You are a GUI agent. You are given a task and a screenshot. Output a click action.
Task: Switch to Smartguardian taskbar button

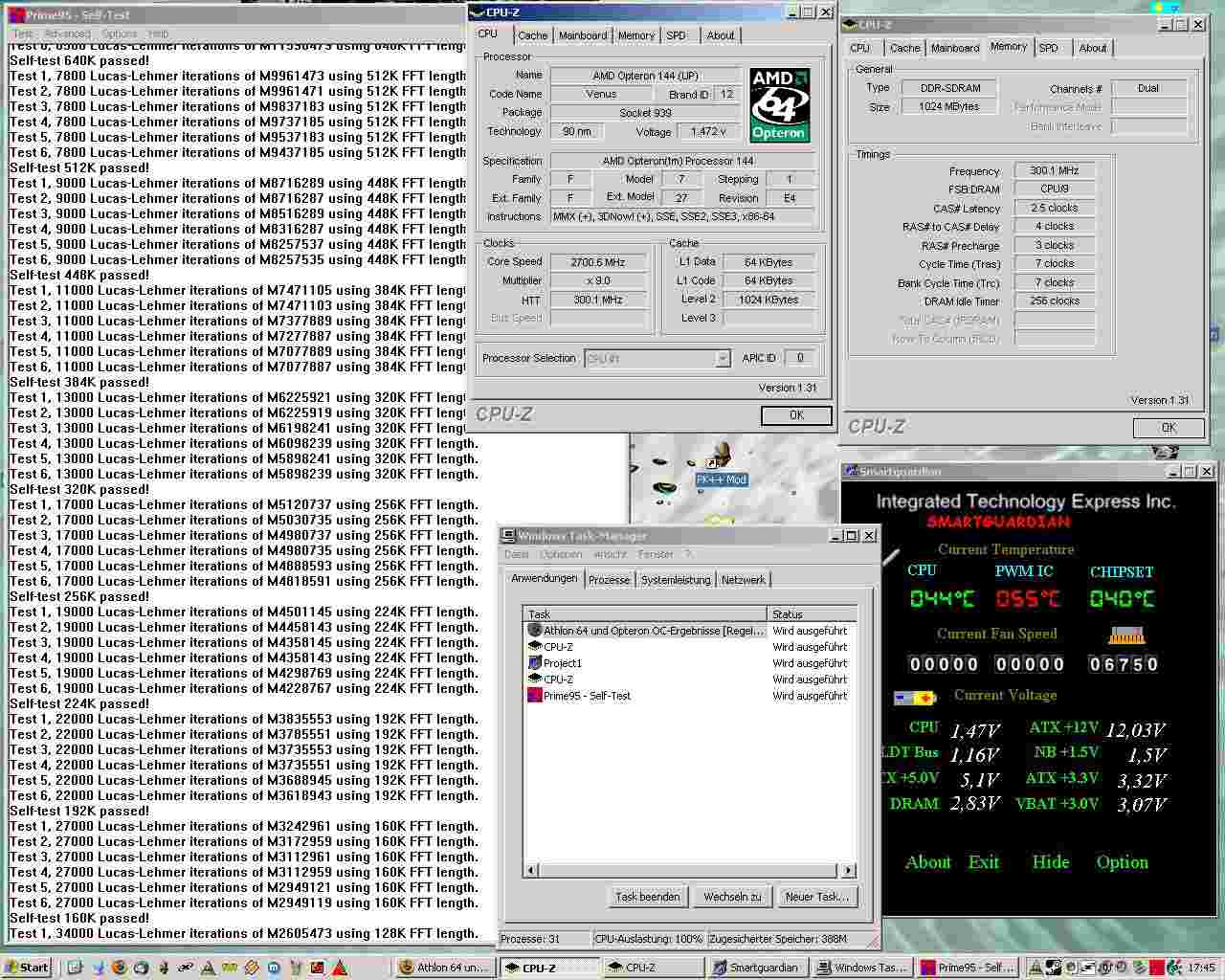pos(757,968)
